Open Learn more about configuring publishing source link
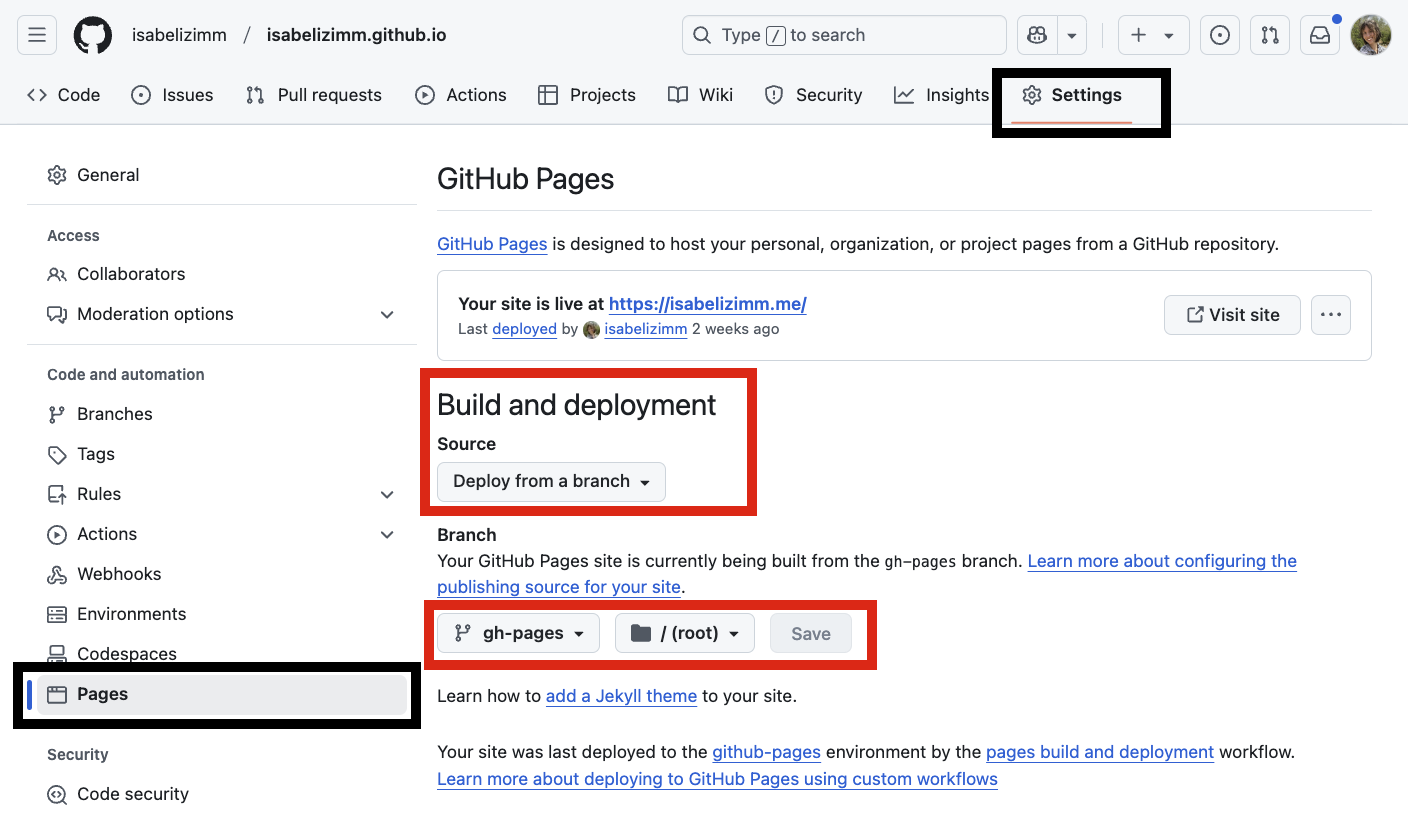1408x819 pixels. (x=1162, y=561)
